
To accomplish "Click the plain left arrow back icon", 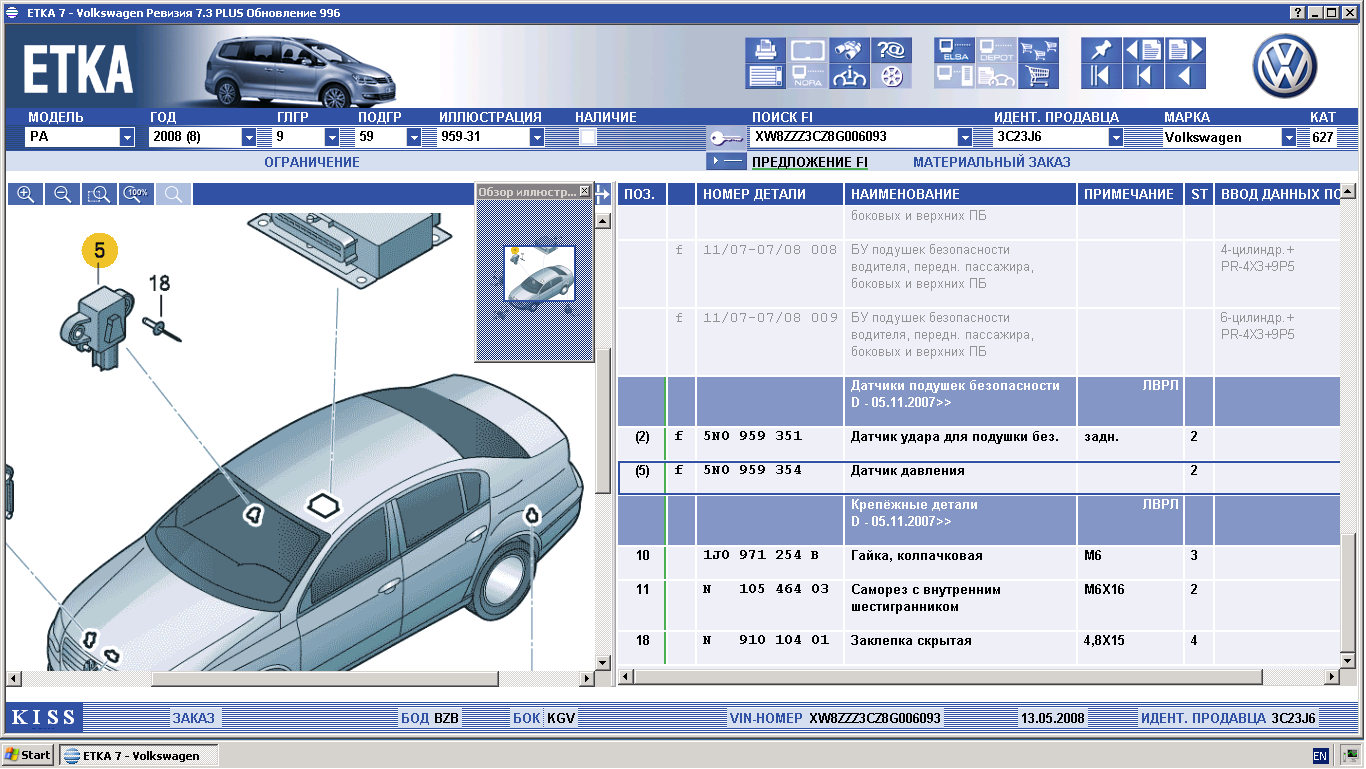I will 1185,76.
